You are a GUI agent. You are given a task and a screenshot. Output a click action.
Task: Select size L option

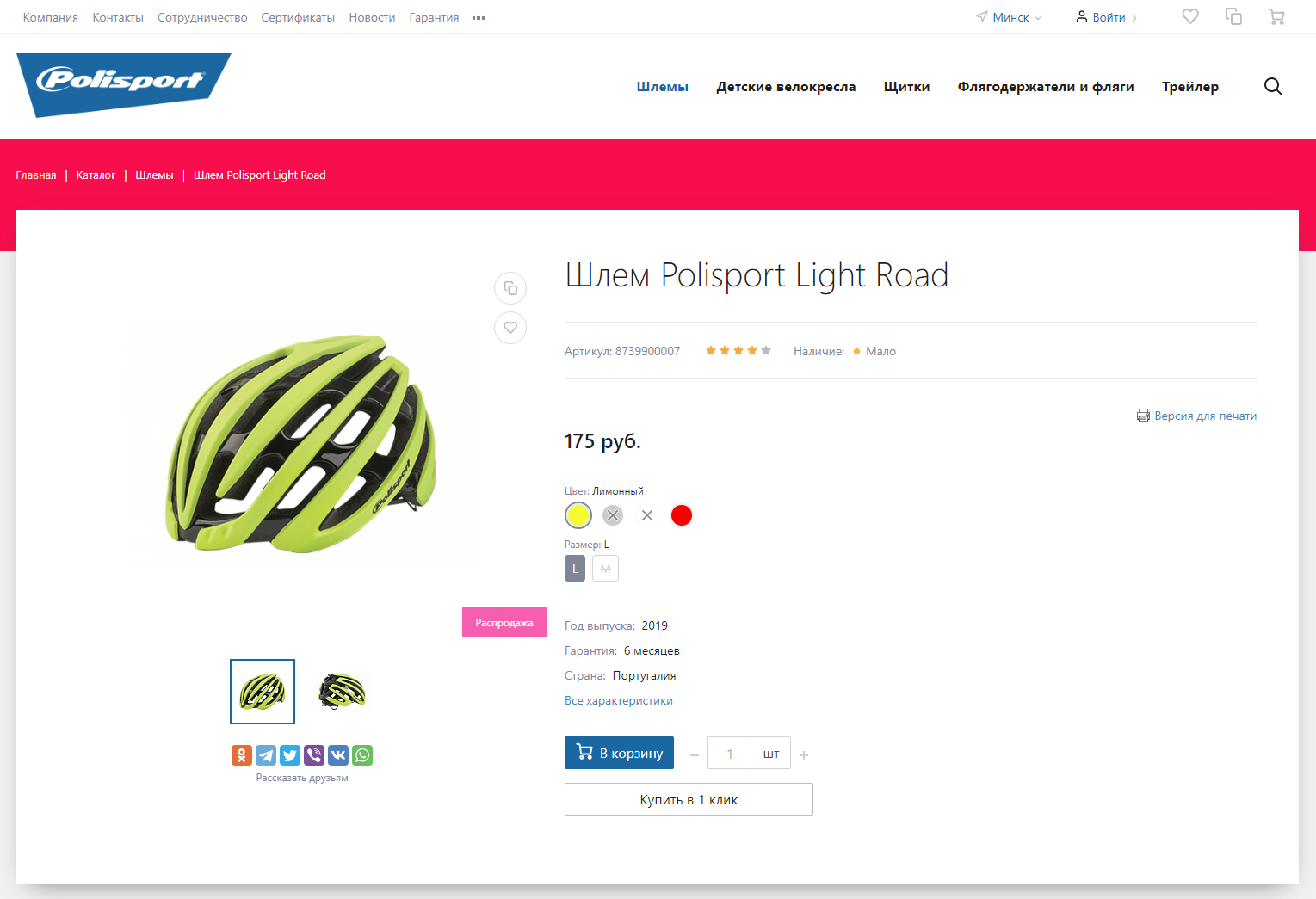[575, 569]
